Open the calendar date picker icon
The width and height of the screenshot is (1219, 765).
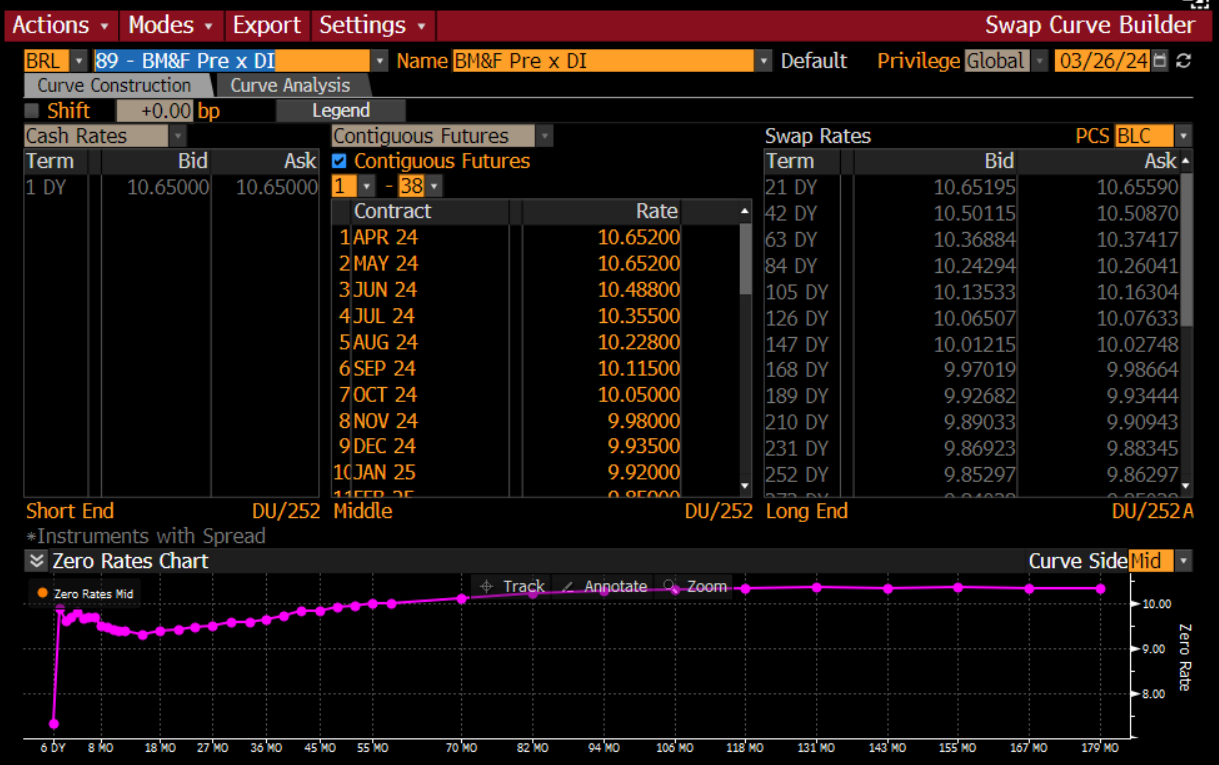[x=1160, y=61]
